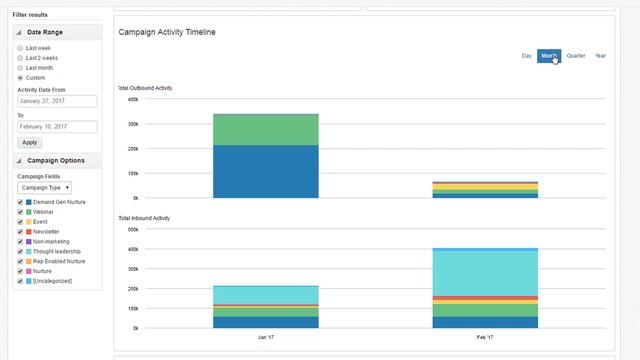640x360 pixels.
Task: Click the cyan Thought leadership swatch
Action: coord(29,251)
